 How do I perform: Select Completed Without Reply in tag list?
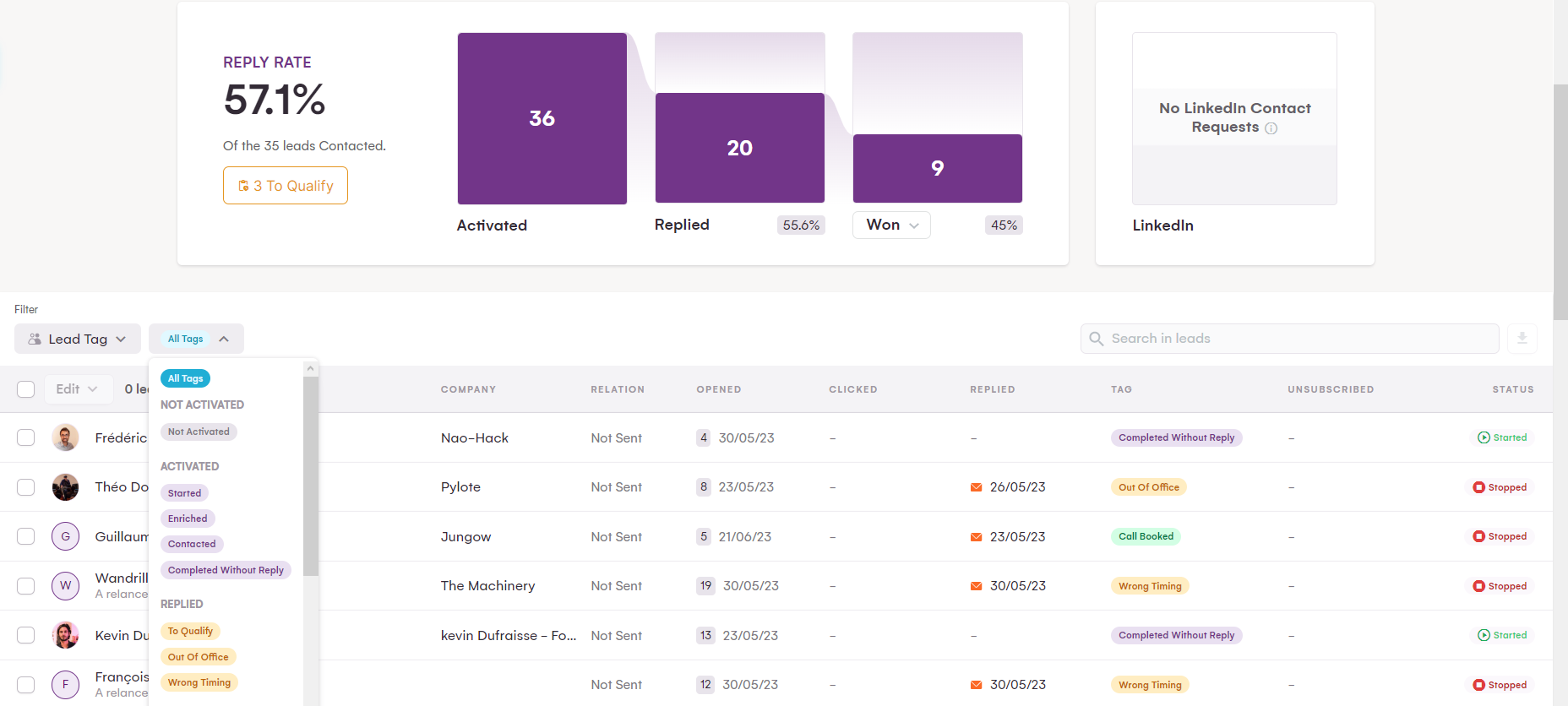tap(226, 570)
